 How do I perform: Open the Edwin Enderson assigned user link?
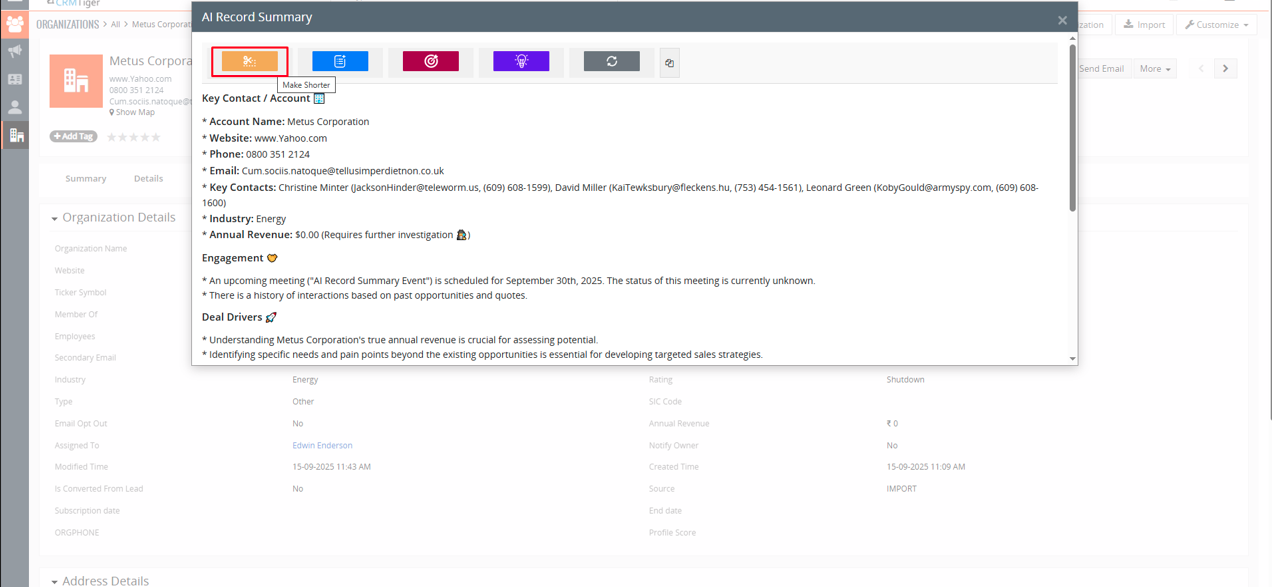coord(322,445)
